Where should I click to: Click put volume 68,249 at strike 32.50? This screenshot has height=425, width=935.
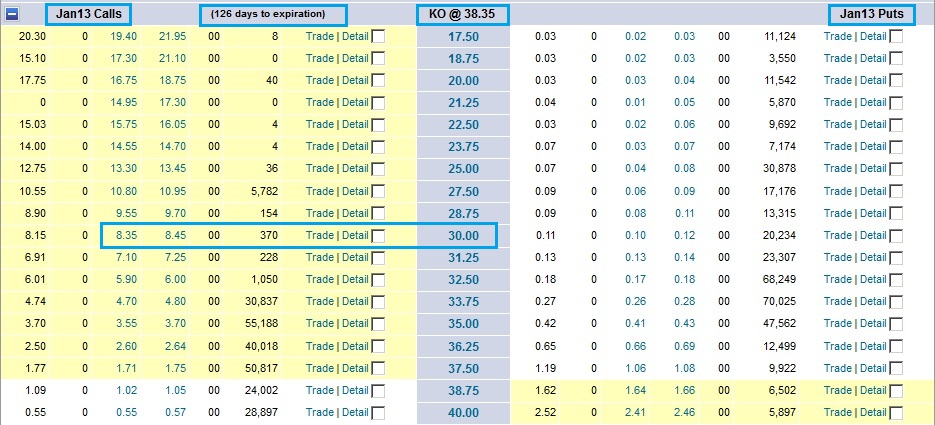(x=779, y=280)
